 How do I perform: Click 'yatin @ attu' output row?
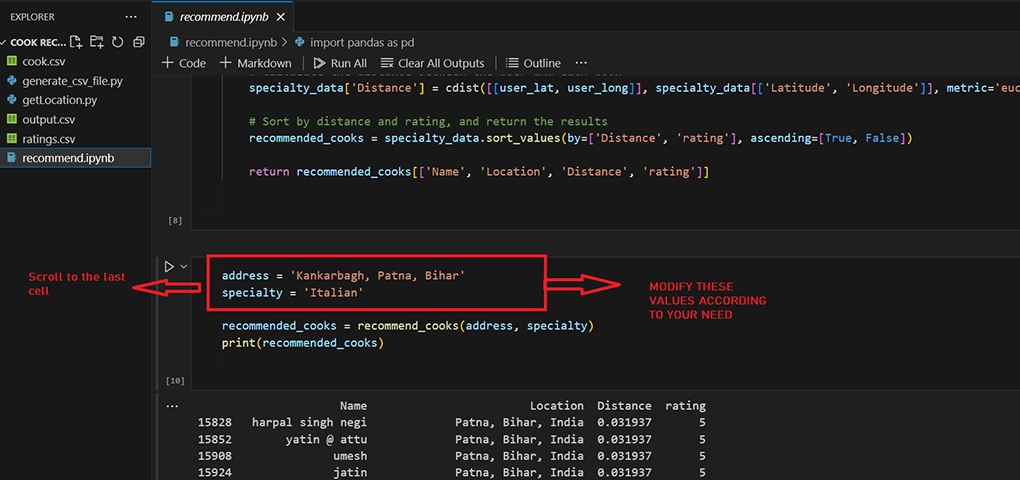coord(327,440)
